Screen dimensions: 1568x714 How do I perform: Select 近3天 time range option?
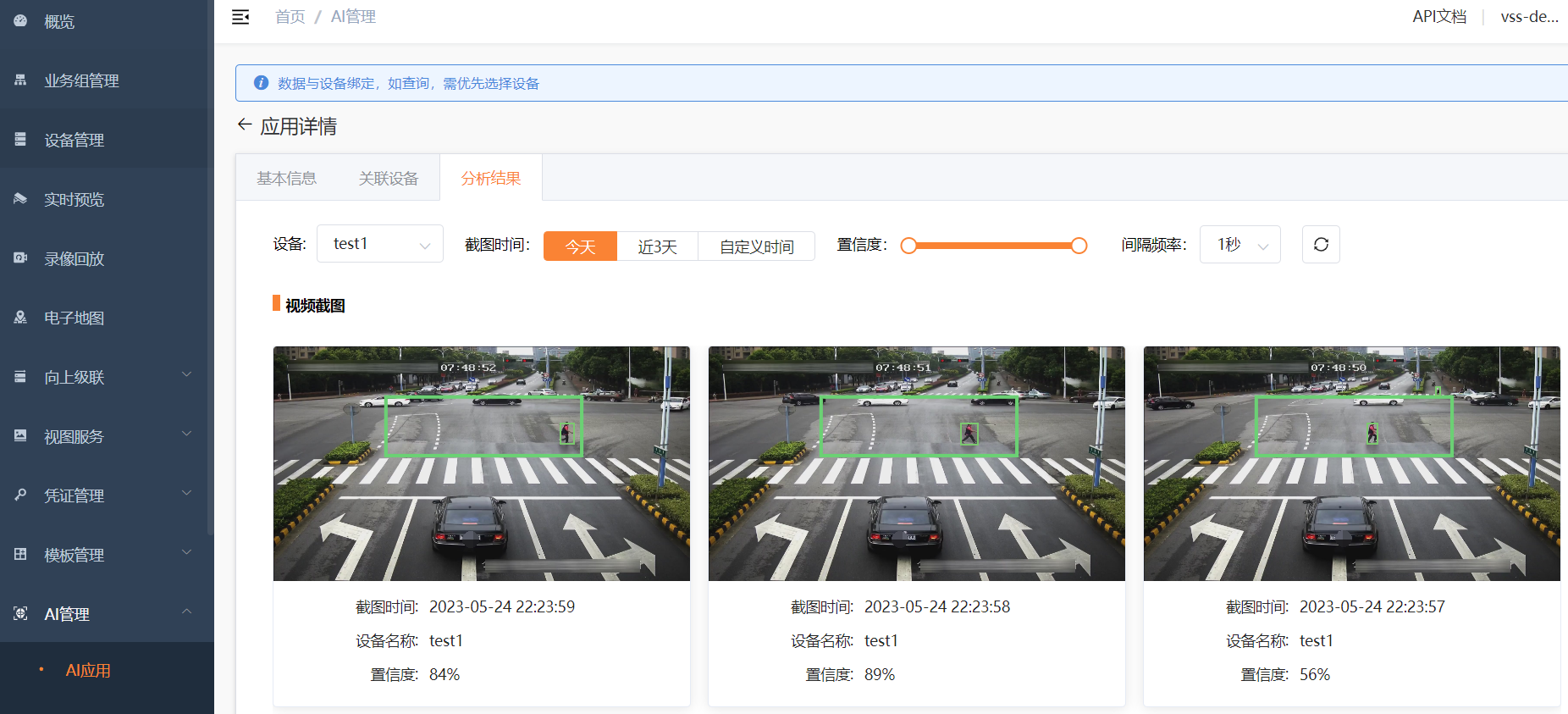point(657,246)
